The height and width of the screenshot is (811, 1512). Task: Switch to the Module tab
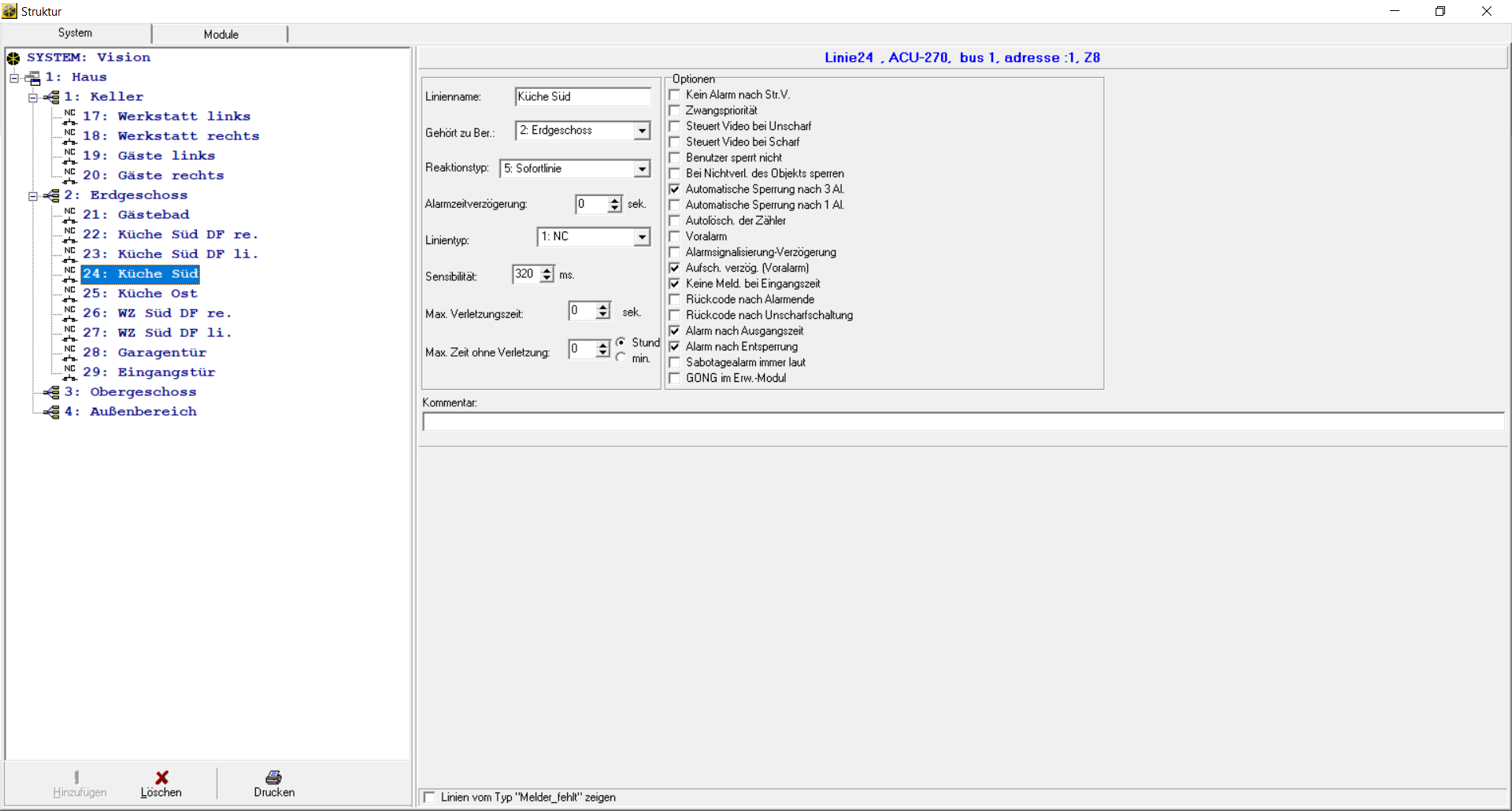pyautogui.click(x=220, y=35)
